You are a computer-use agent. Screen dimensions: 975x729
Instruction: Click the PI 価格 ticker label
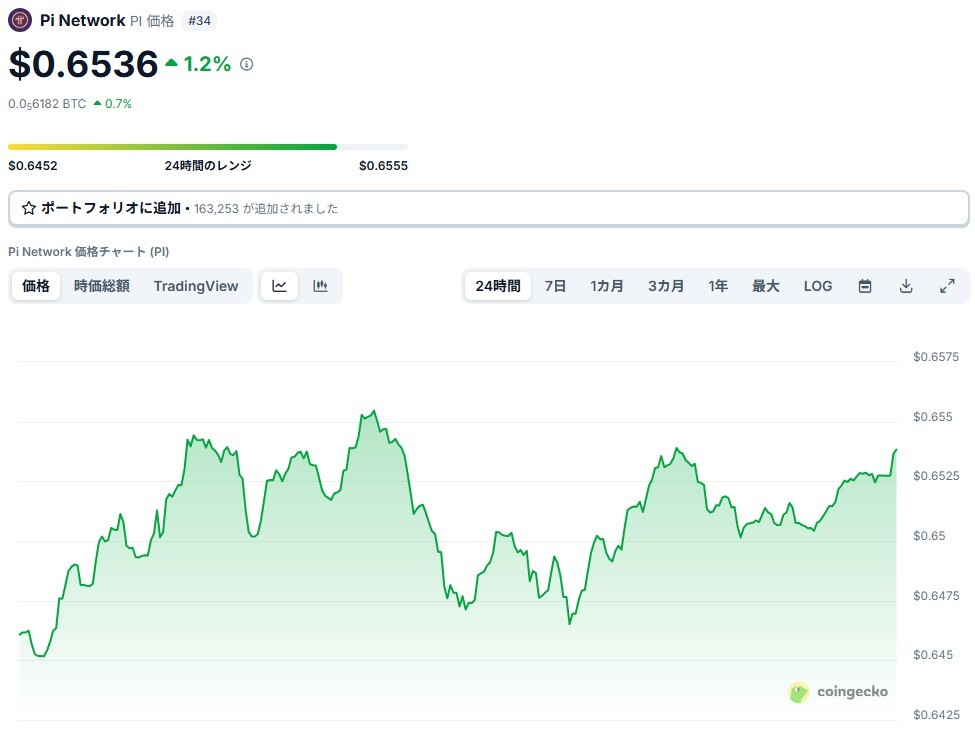click(x=152, y=21)
